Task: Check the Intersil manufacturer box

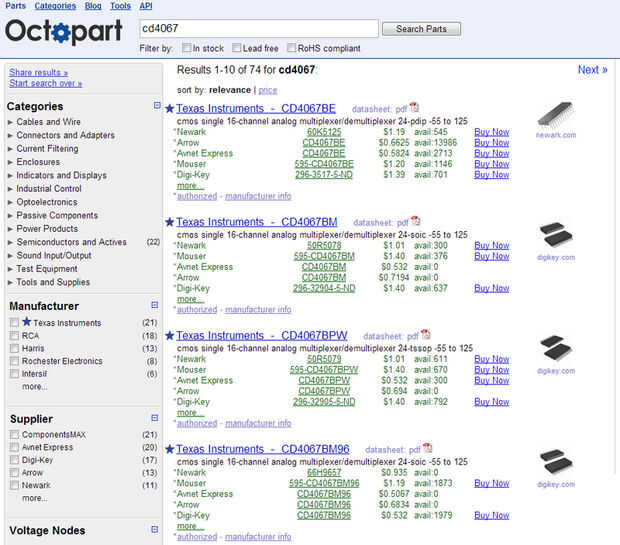Action: [14, 374]
